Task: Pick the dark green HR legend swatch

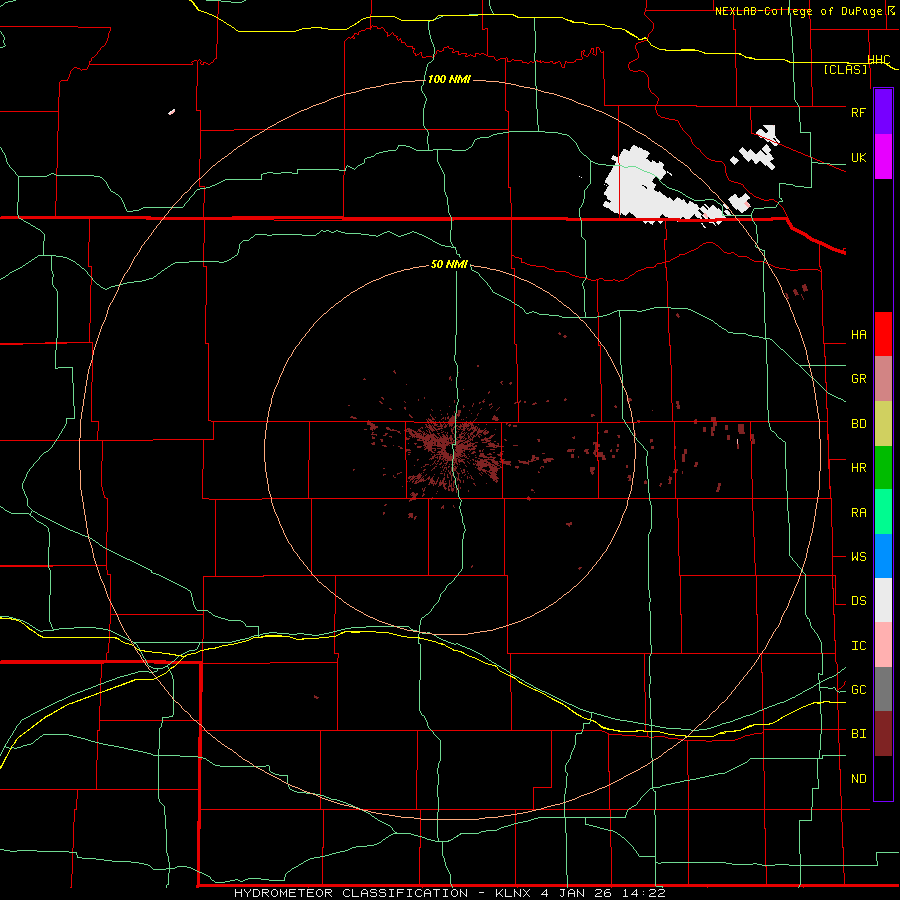Action: point(883,467)
